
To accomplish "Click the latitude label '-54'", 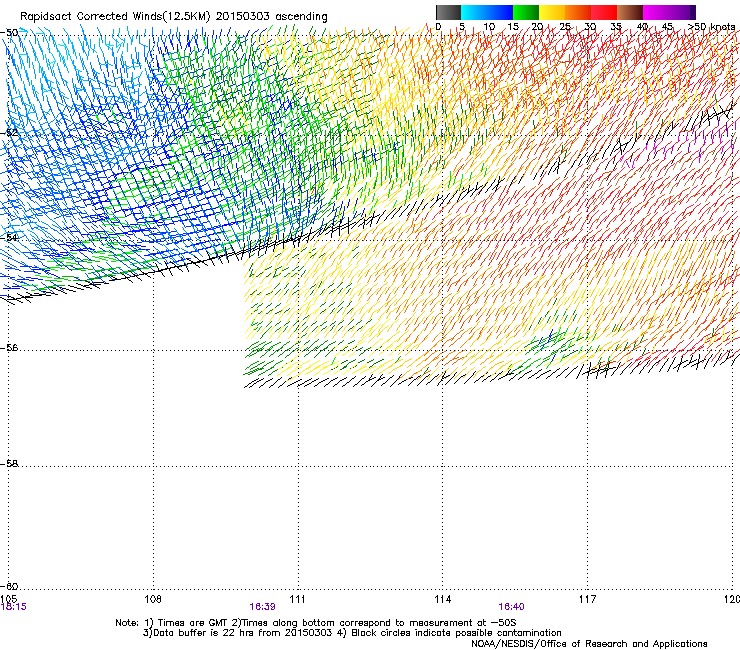I will pos(9,237).
